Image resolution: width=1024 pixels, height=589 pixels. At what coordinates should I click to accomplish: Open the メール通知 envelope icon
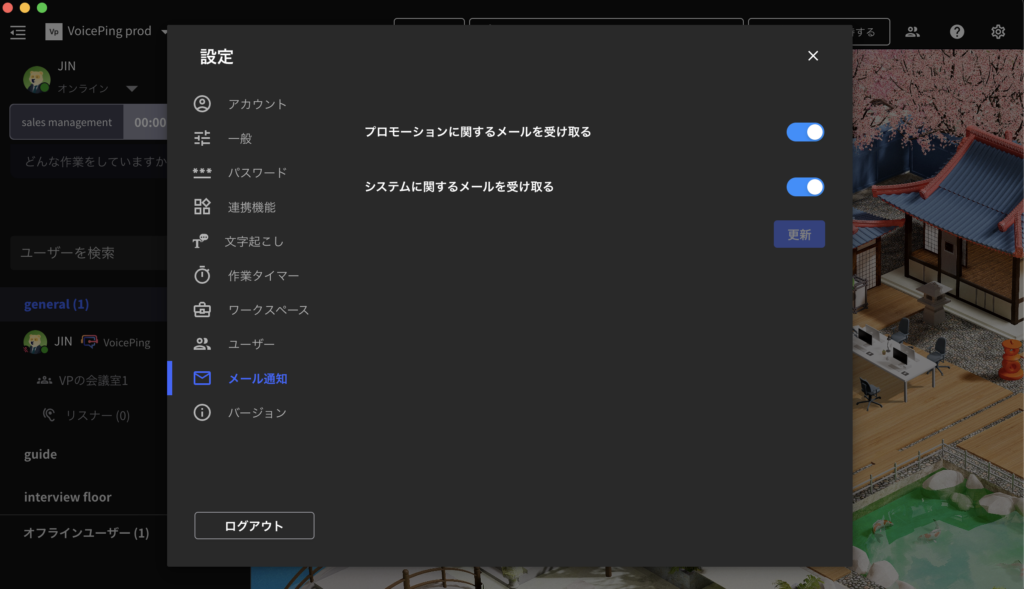[203, 379]
